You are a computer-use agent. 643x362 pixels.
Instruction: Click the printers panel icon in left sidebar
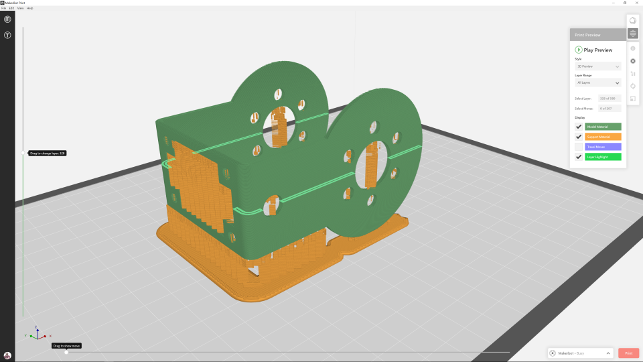tap(7, 35)
